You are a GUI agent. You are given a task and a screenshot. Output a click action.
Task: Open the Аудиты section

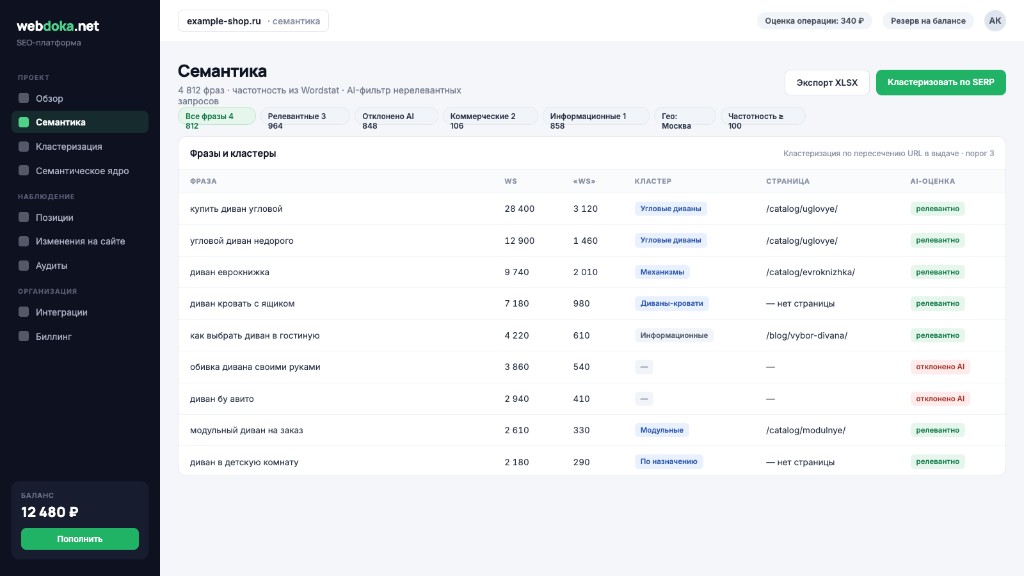(x=80, y=265)
